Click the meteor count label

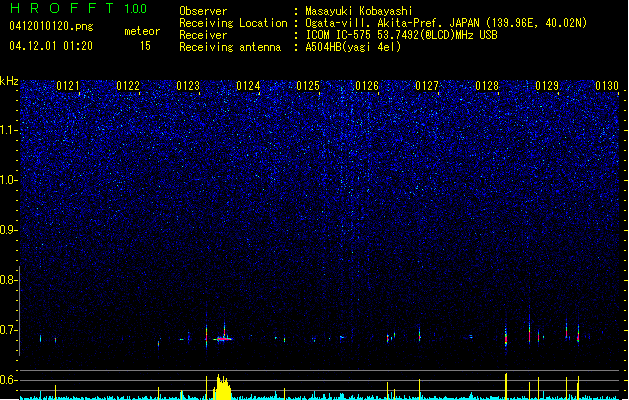(142, 31)
